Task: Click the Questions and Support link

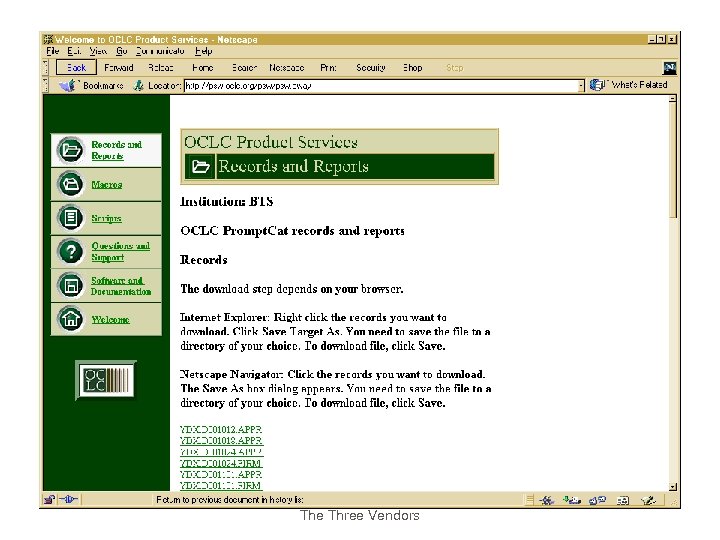Action: [x=120, y=252]
